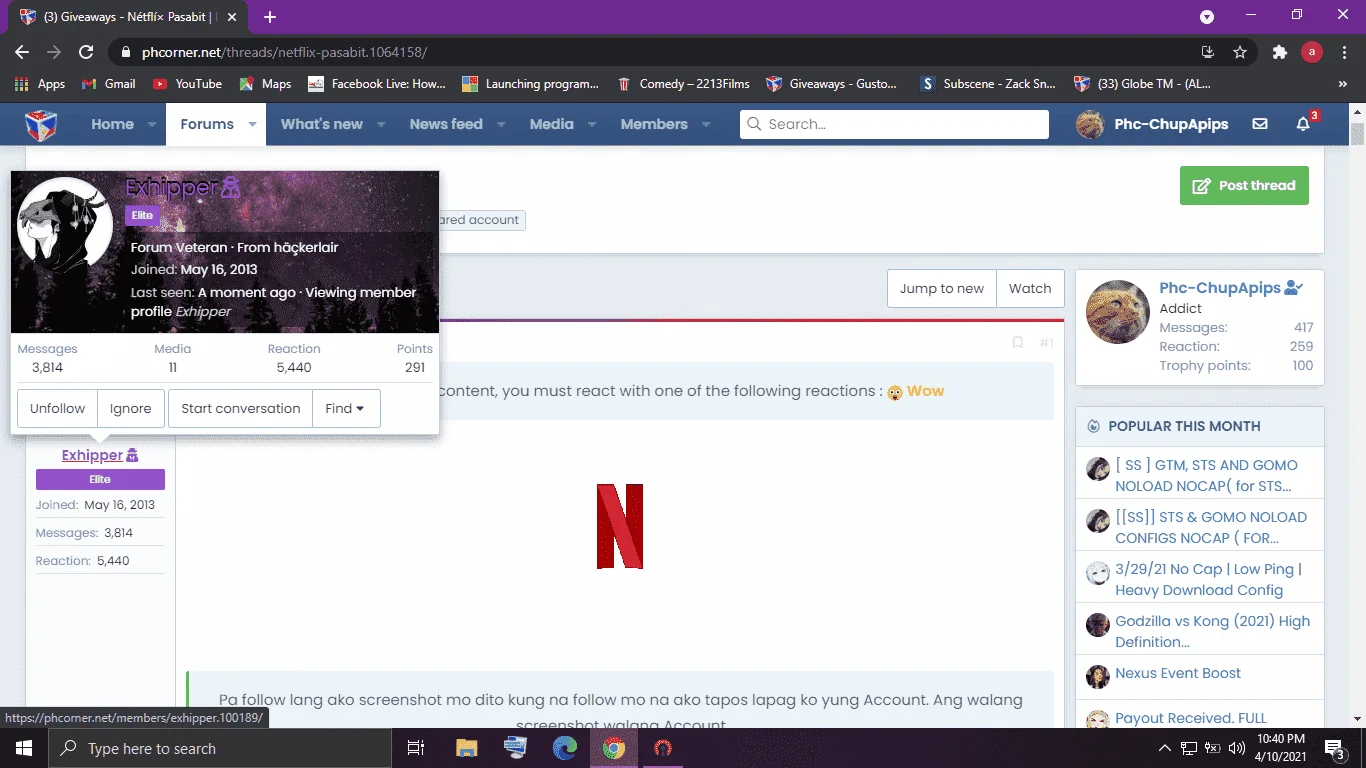The image size is (1366, 768).
Task: Open the Members nav item
Action: coord(654,124)
